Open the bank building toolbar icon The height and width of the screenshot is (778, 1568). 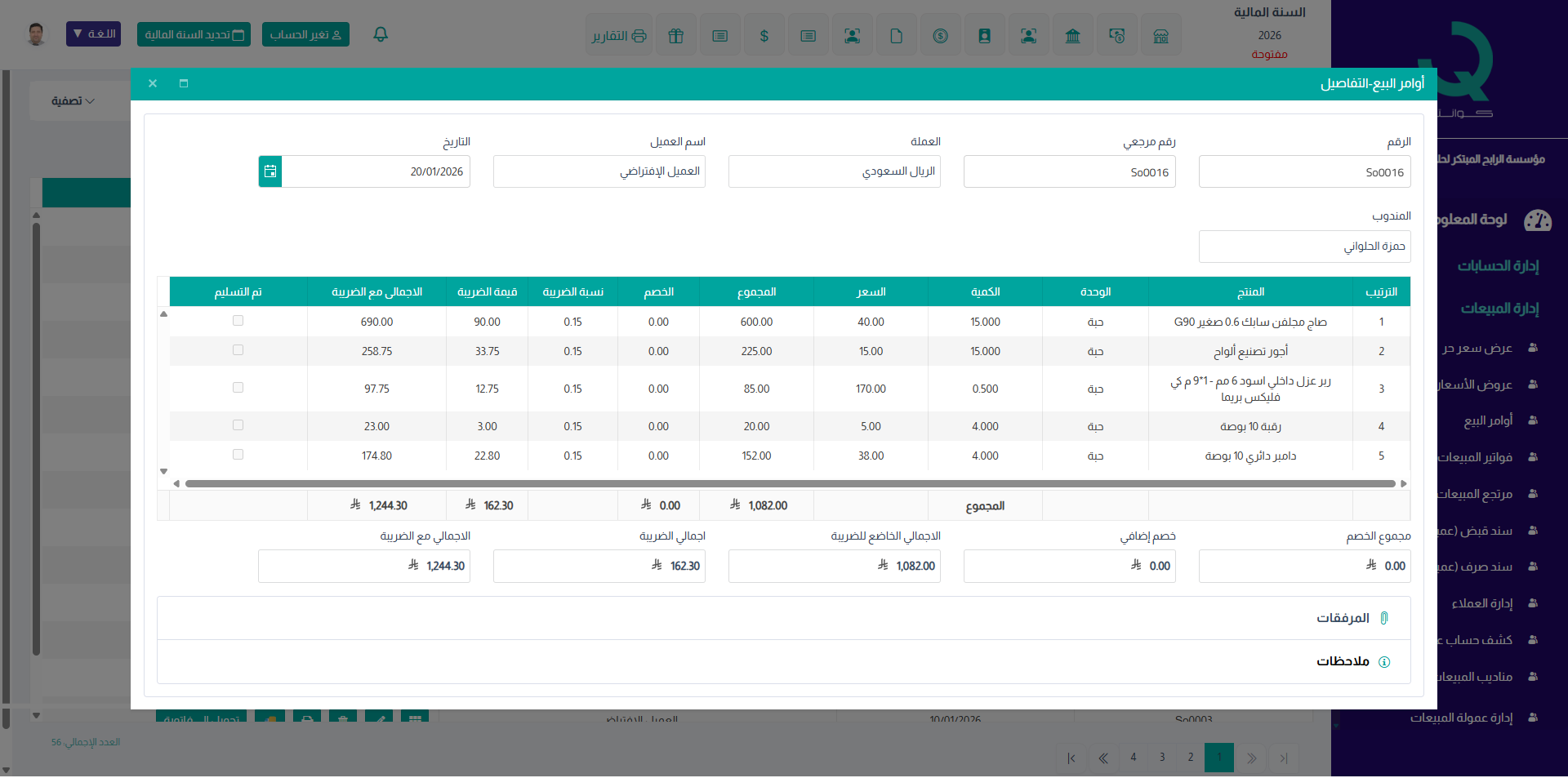click(1072, 36)
